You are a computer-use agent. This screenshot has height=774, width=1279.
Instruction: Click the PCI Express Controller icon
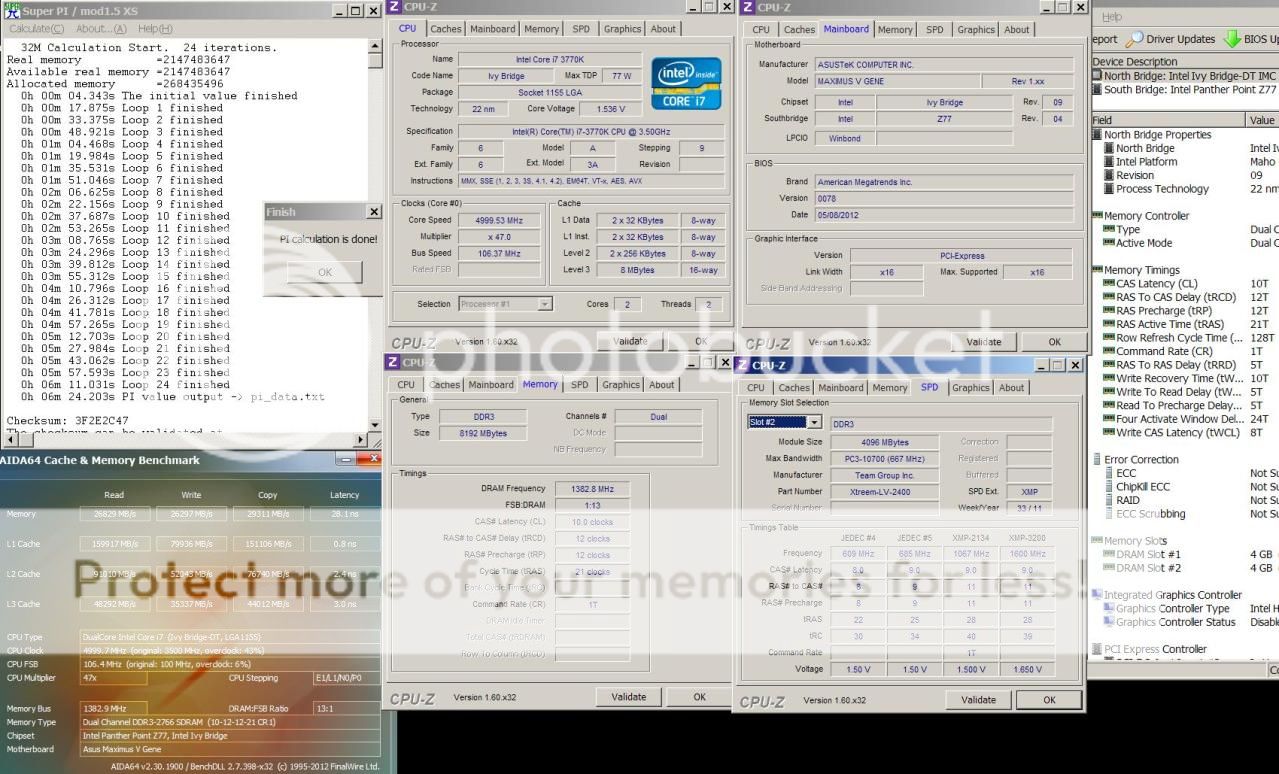pos(1097,649)
